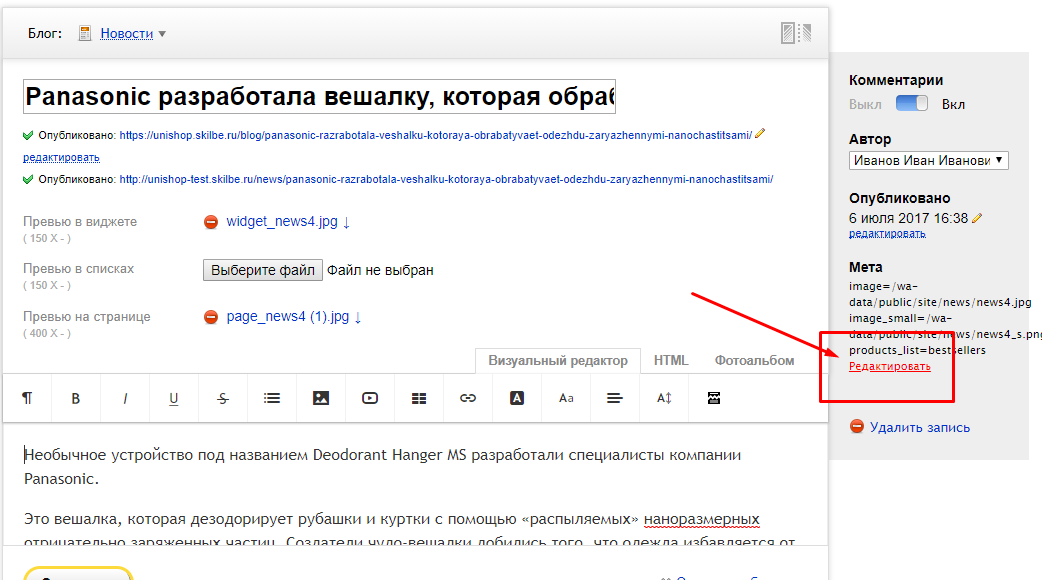Toggle bold formatting in editor toolbar
Viewport: 1042px width, 580px height.
(x=75, y=398)
